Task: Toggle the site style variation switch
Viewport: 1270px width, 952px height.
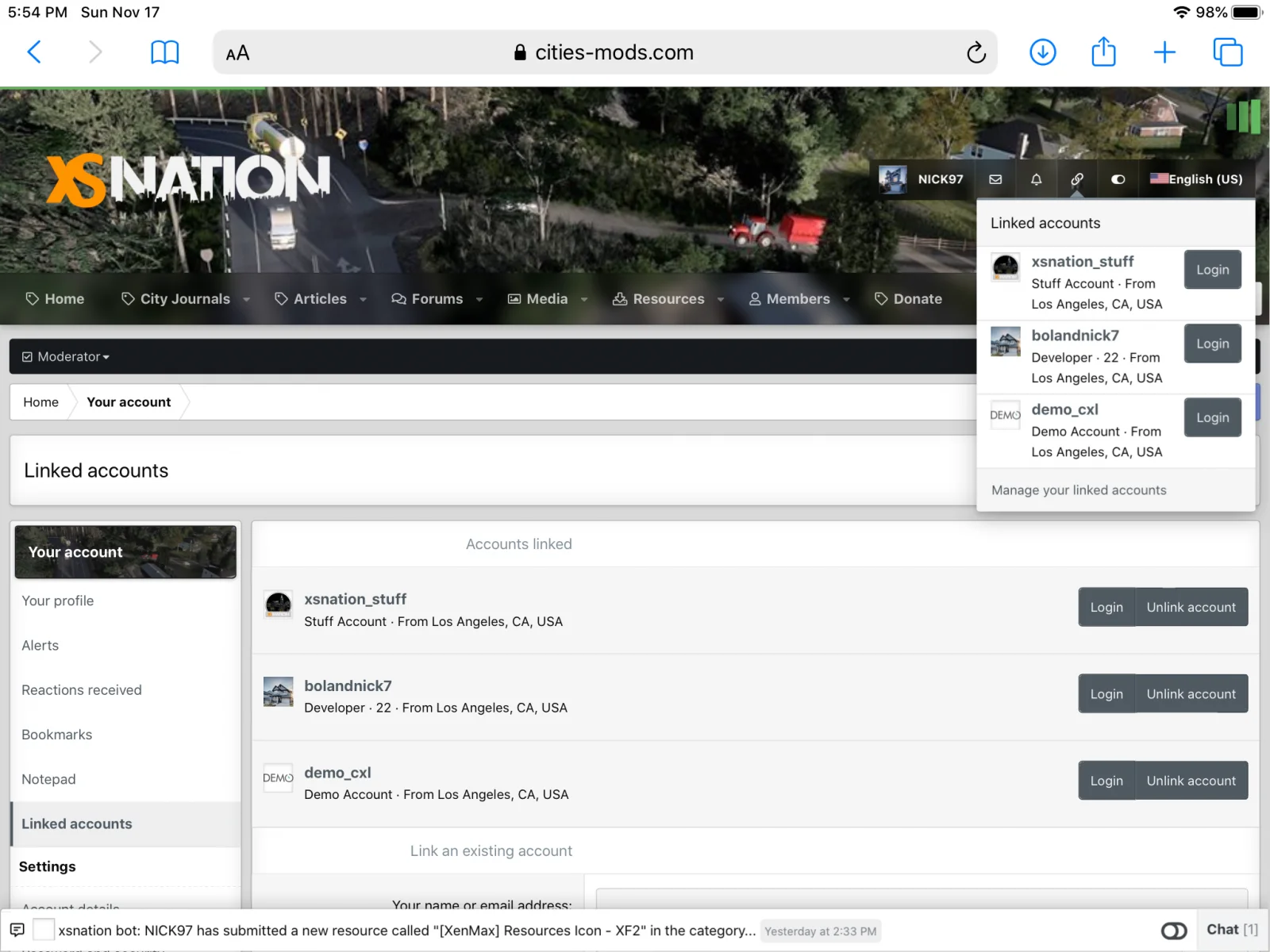Action: (x=1118, y=179)
